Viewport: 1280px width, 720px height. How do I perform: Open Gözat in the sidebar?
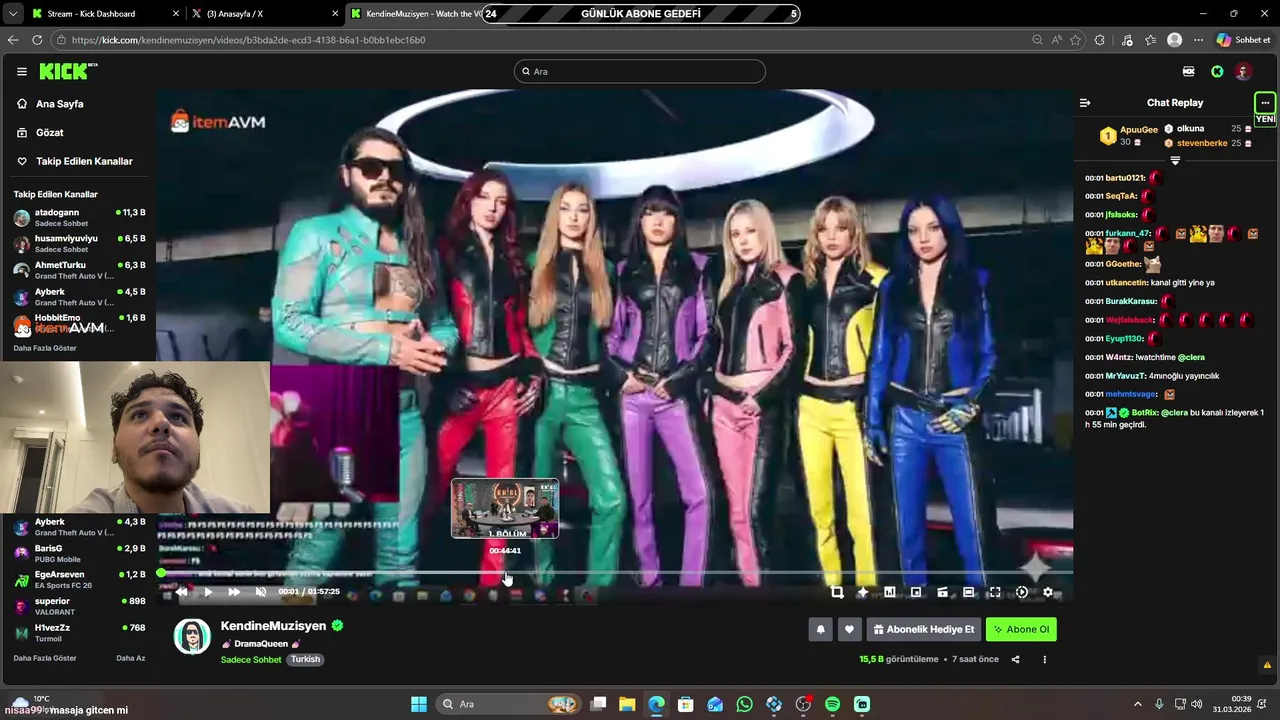point(78,132)
